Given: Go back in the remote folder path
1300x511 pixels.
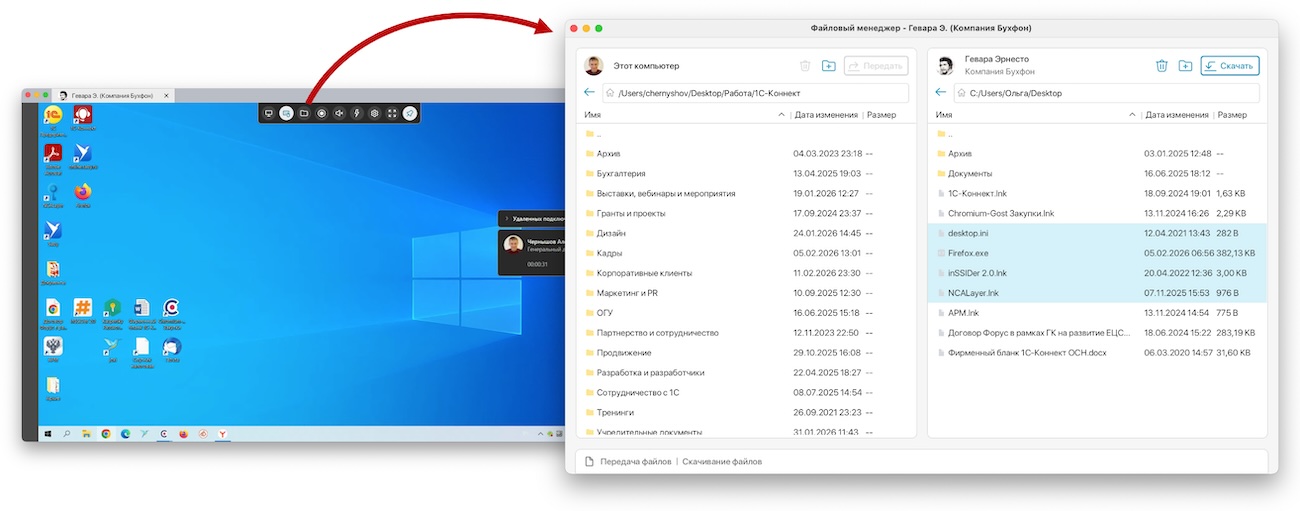Looking at the screenshot, I should 941,93.
